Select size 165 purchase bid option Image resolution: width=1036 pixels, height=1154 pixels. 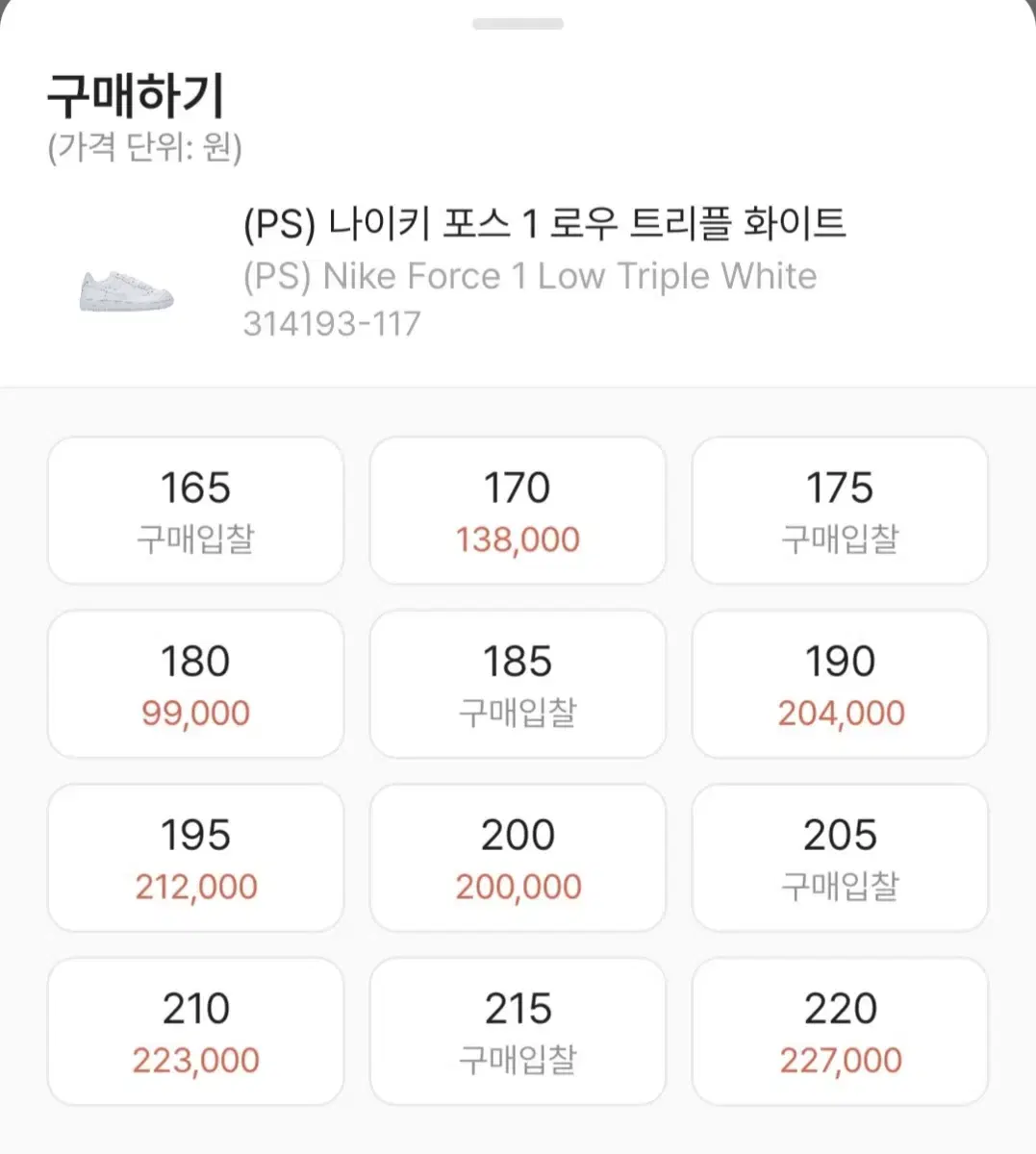coord(195,511)
